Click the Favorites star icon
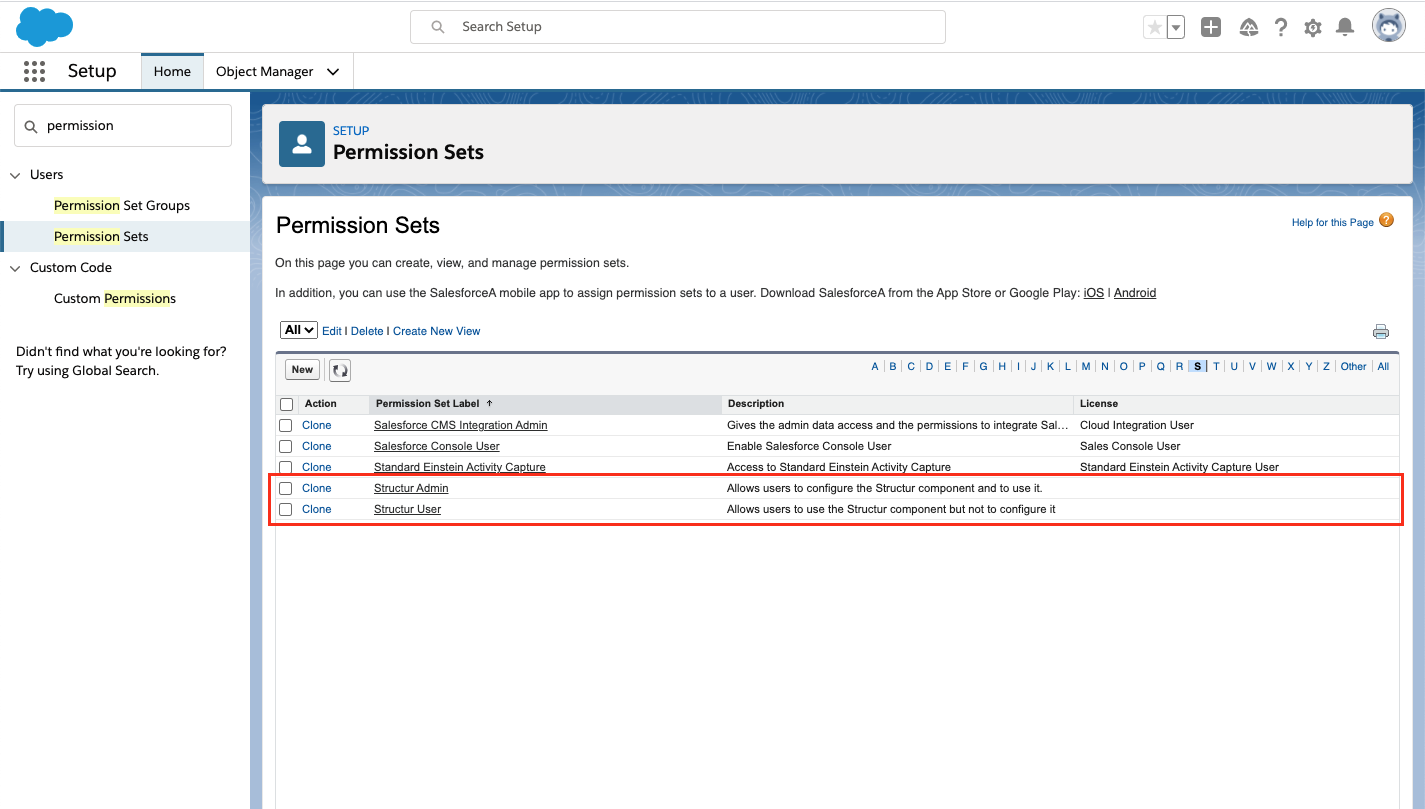 coord(1155,28)
